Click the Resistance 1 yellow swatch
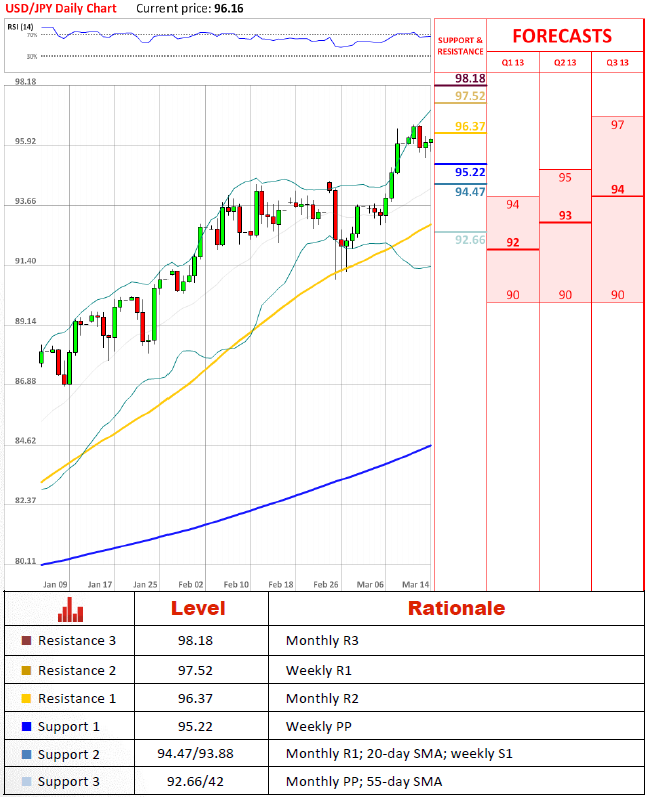Viewport: 646px width, 797px height. click(26, 698)
